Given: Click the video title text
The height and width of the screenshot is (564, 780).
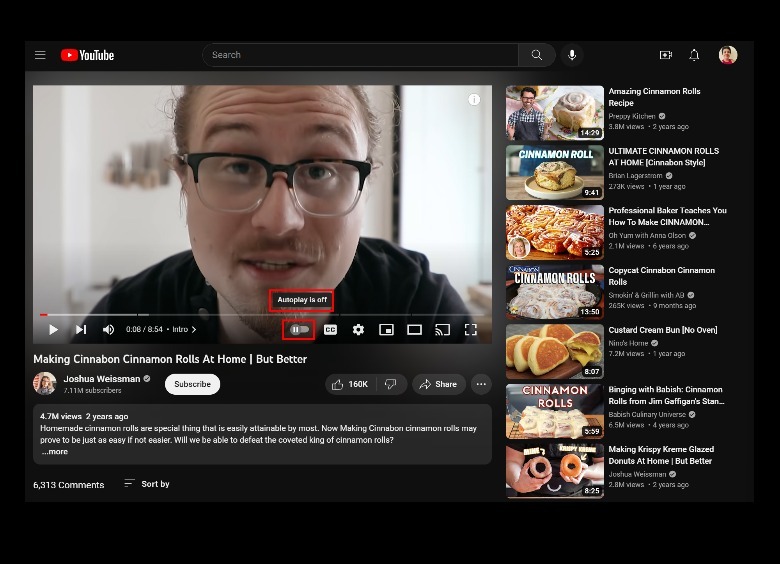Looking at the screenshot, I should 170,359.
